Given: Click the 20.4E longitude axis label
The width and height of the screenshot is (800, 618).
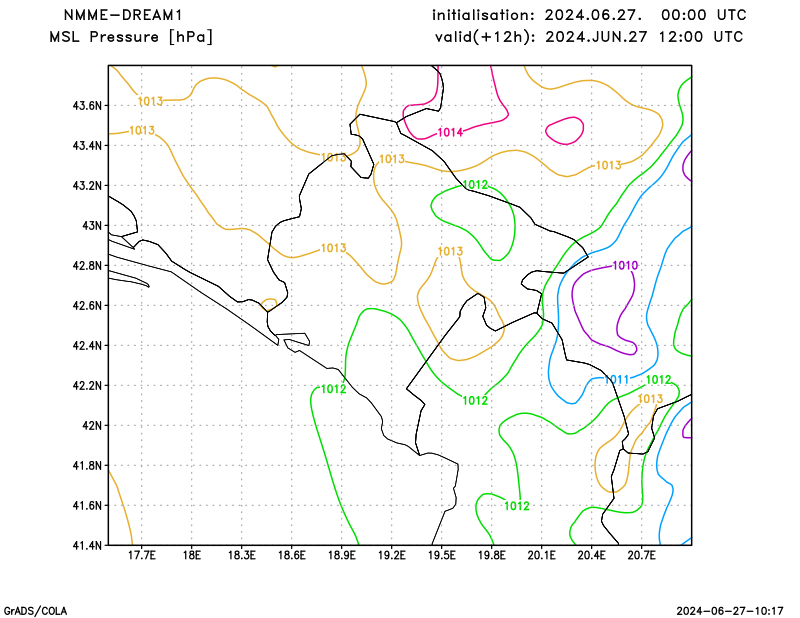Looking at the screenshot, I should tap(591, 555).
